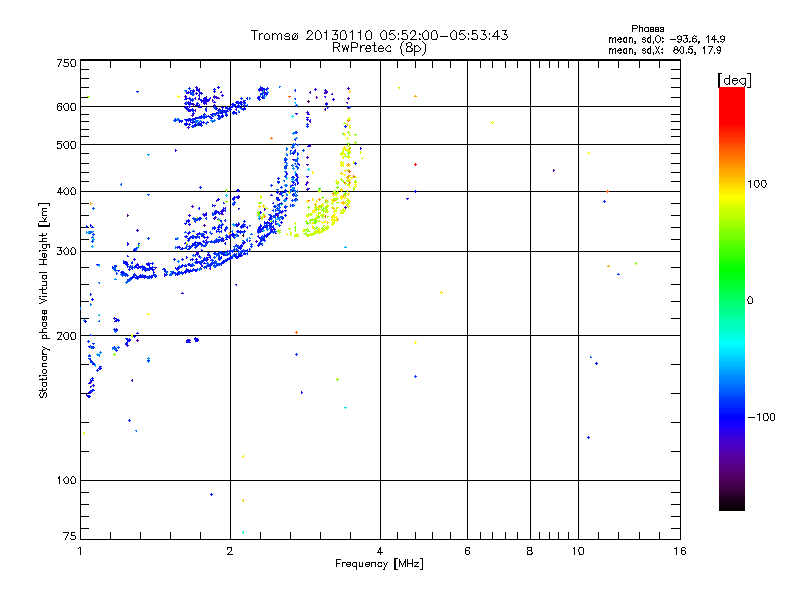
Task: Click the y-axis tick label '100'
Action: tap(66, 481)
